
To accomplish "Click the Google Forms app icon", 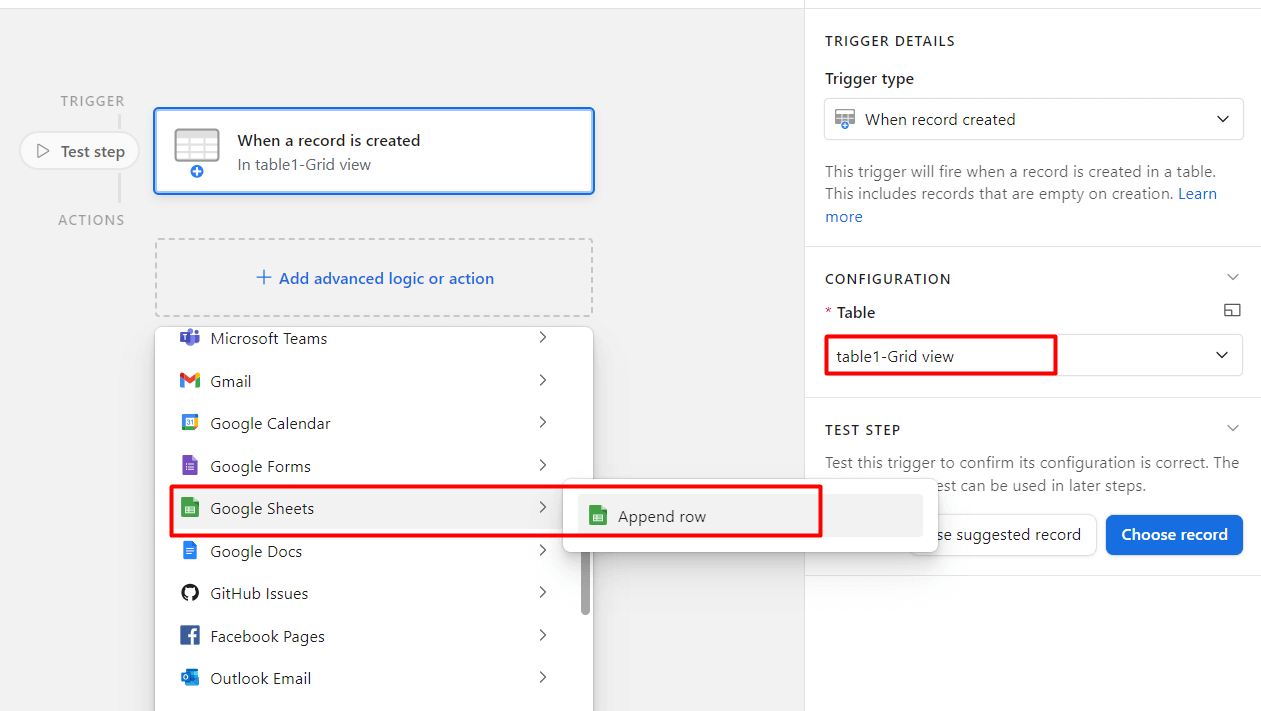I will 190,465.
